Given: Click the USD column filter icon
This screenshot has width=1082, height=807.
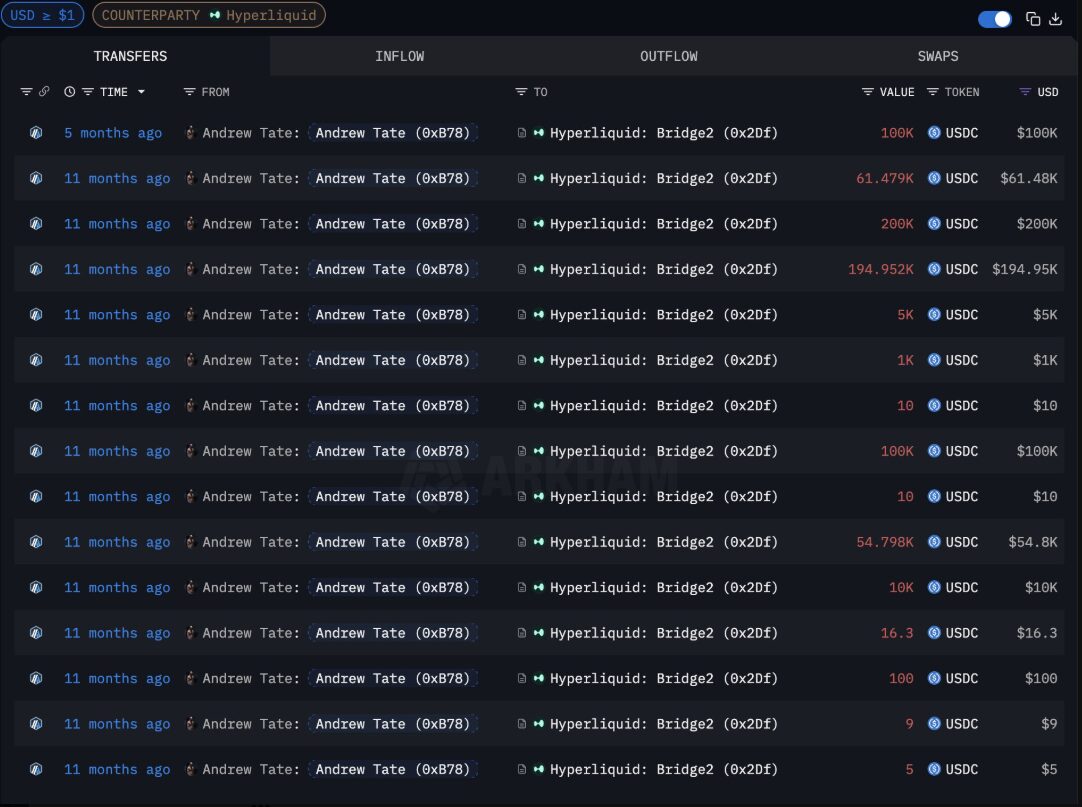Looking at the screenshot, I should coord(1025,92).
